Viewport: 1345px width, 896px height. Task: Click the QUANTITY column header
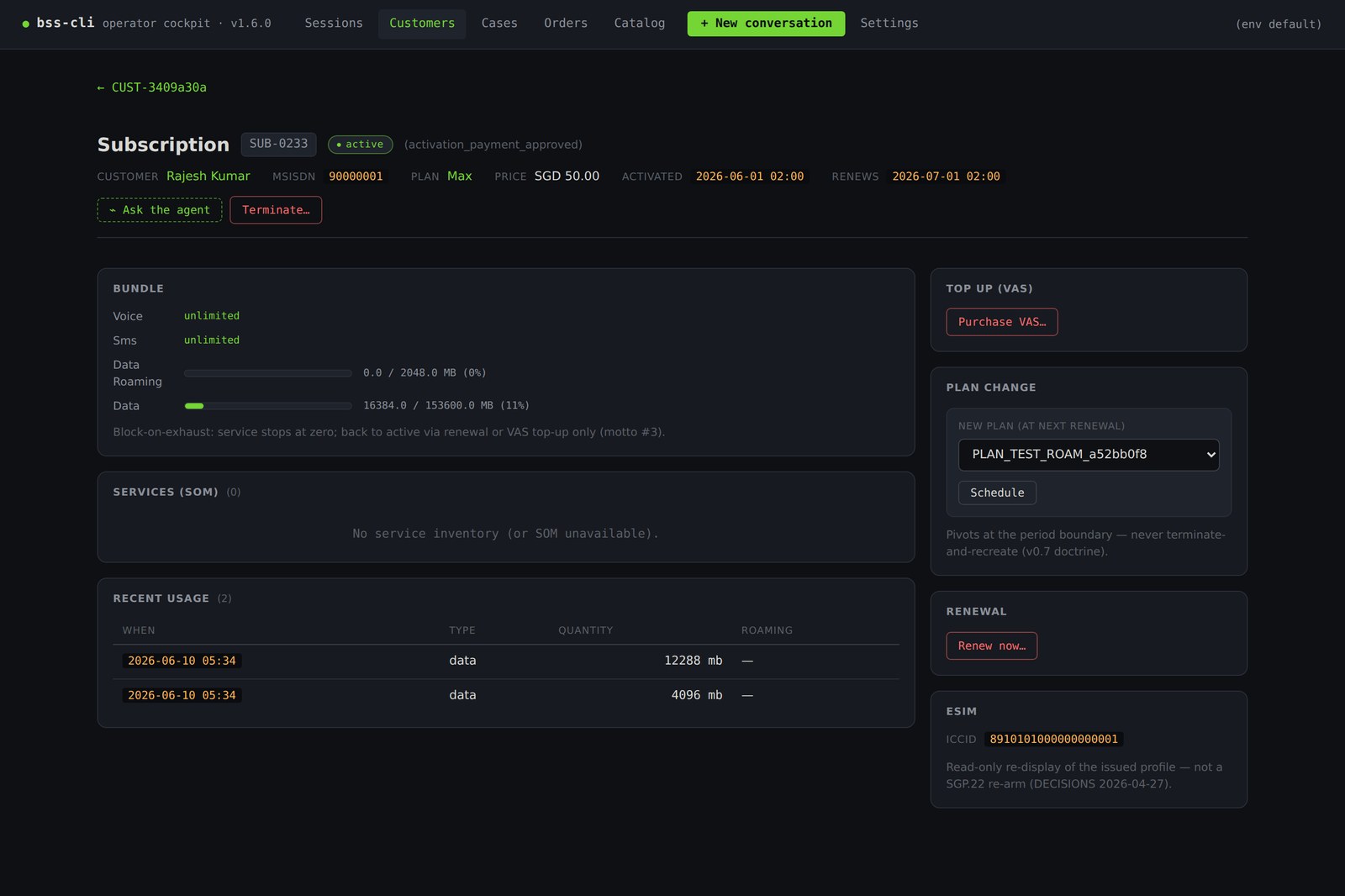coord(586,630)
